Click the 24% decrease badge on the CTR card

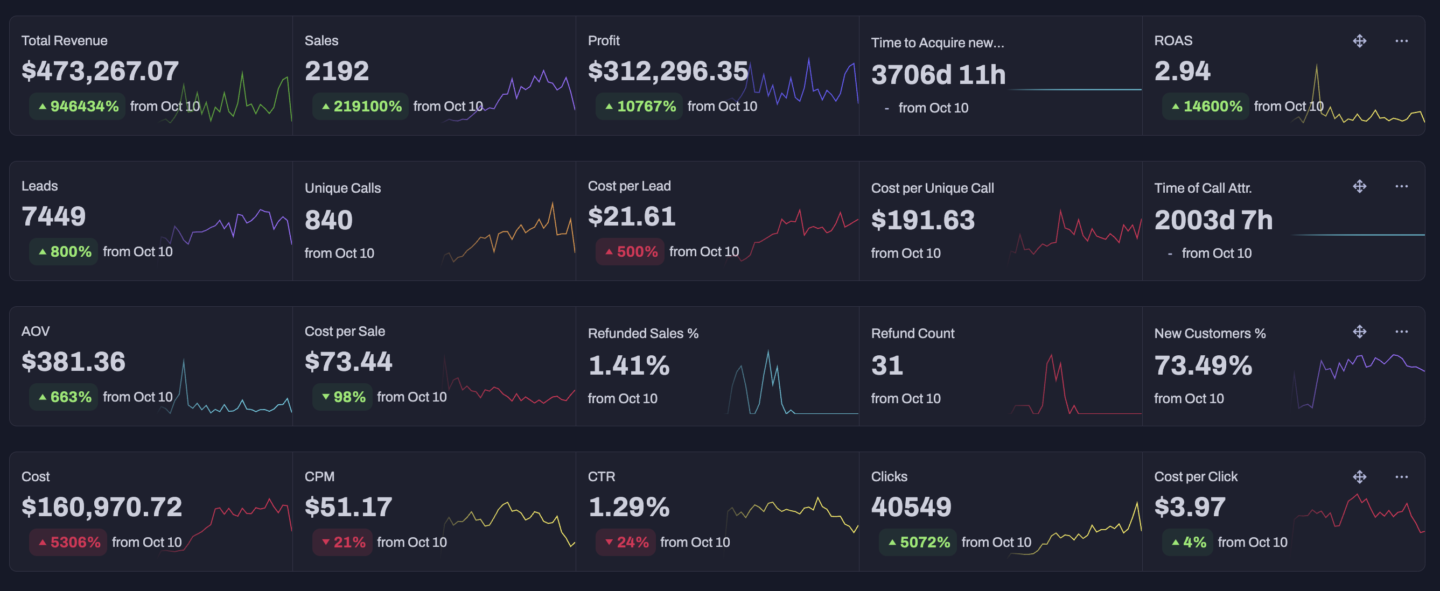click(626, 542)
